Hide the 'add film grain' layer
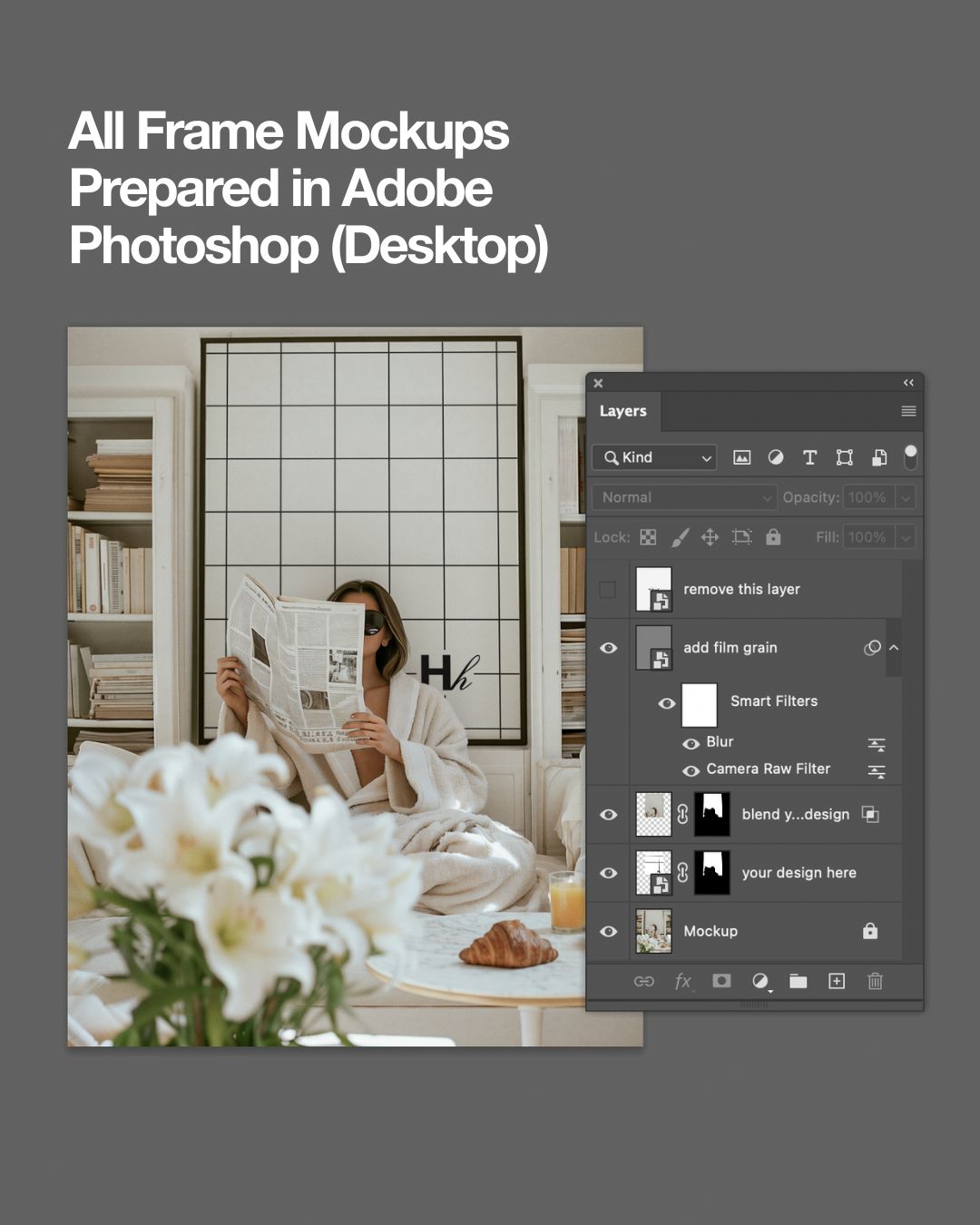Screen dimensions: 980x1225 click(608, 648)
